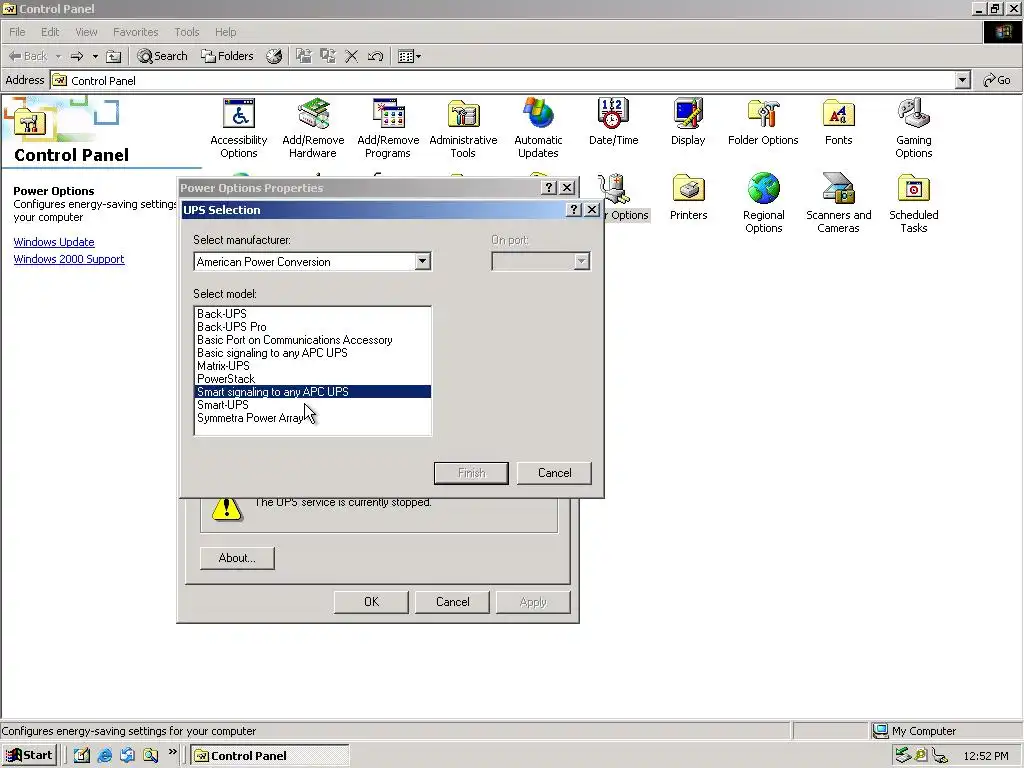Open the View menu

[x=86, y=32]
